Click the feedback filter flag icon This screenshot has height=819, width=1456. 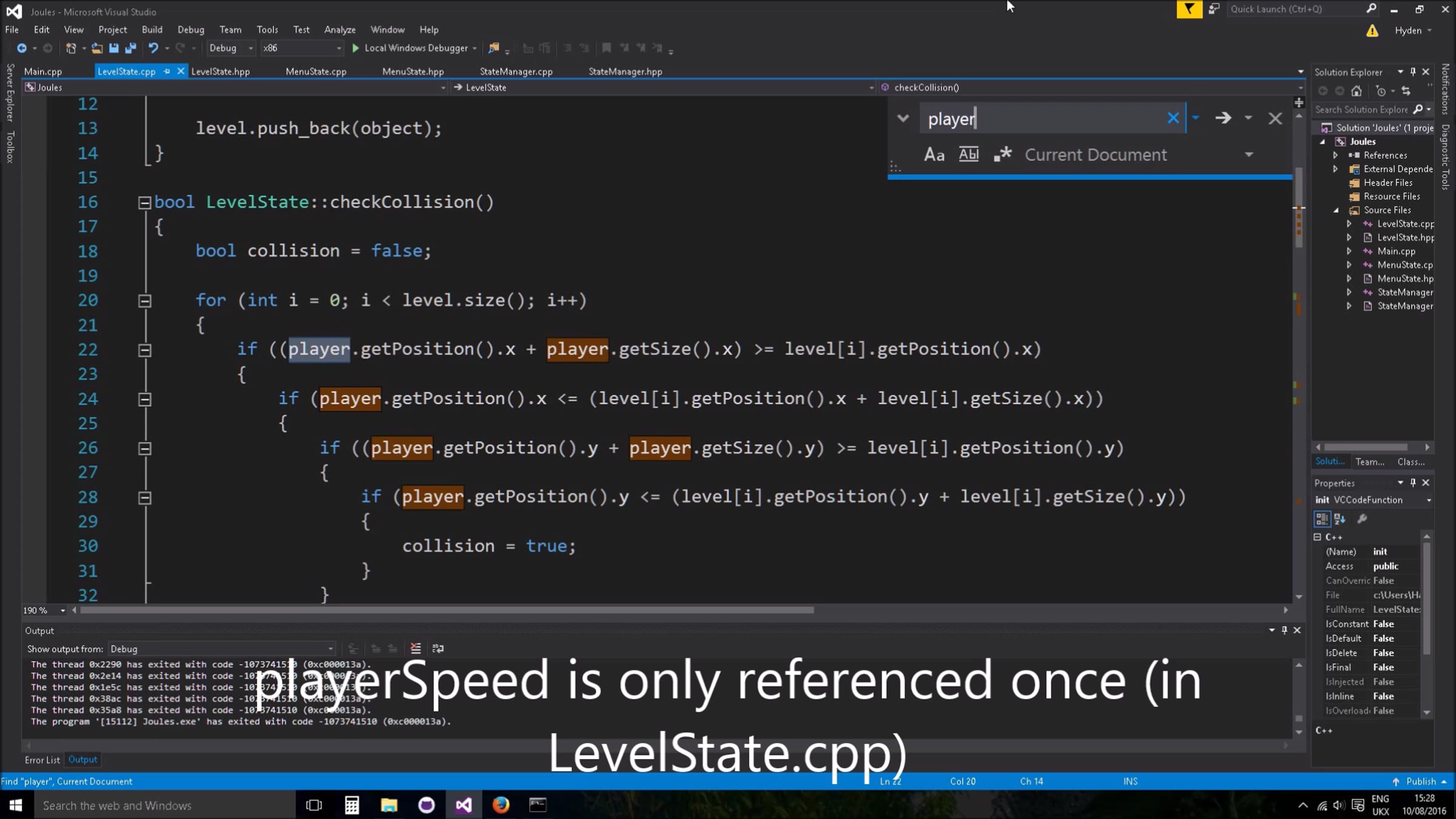pyautogui.click(x=1189, y=9)
